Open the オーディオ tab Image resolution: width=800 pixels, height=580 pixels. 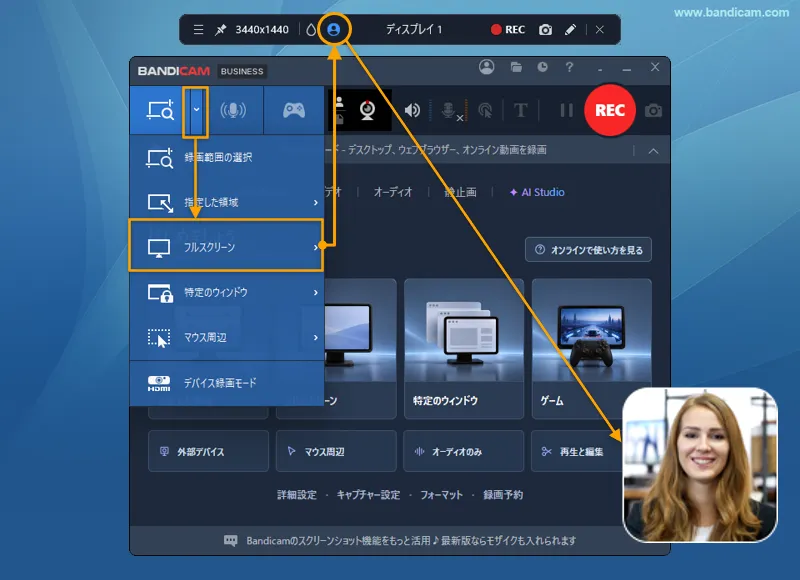(x=392, y=192)
